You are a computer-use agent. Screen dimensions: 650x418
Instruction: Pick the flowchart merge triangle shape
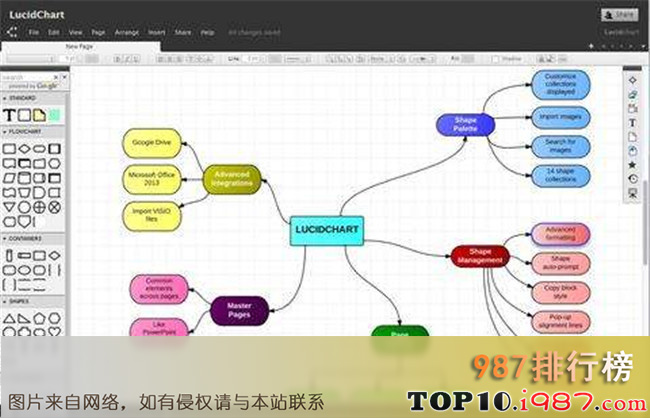9,207
